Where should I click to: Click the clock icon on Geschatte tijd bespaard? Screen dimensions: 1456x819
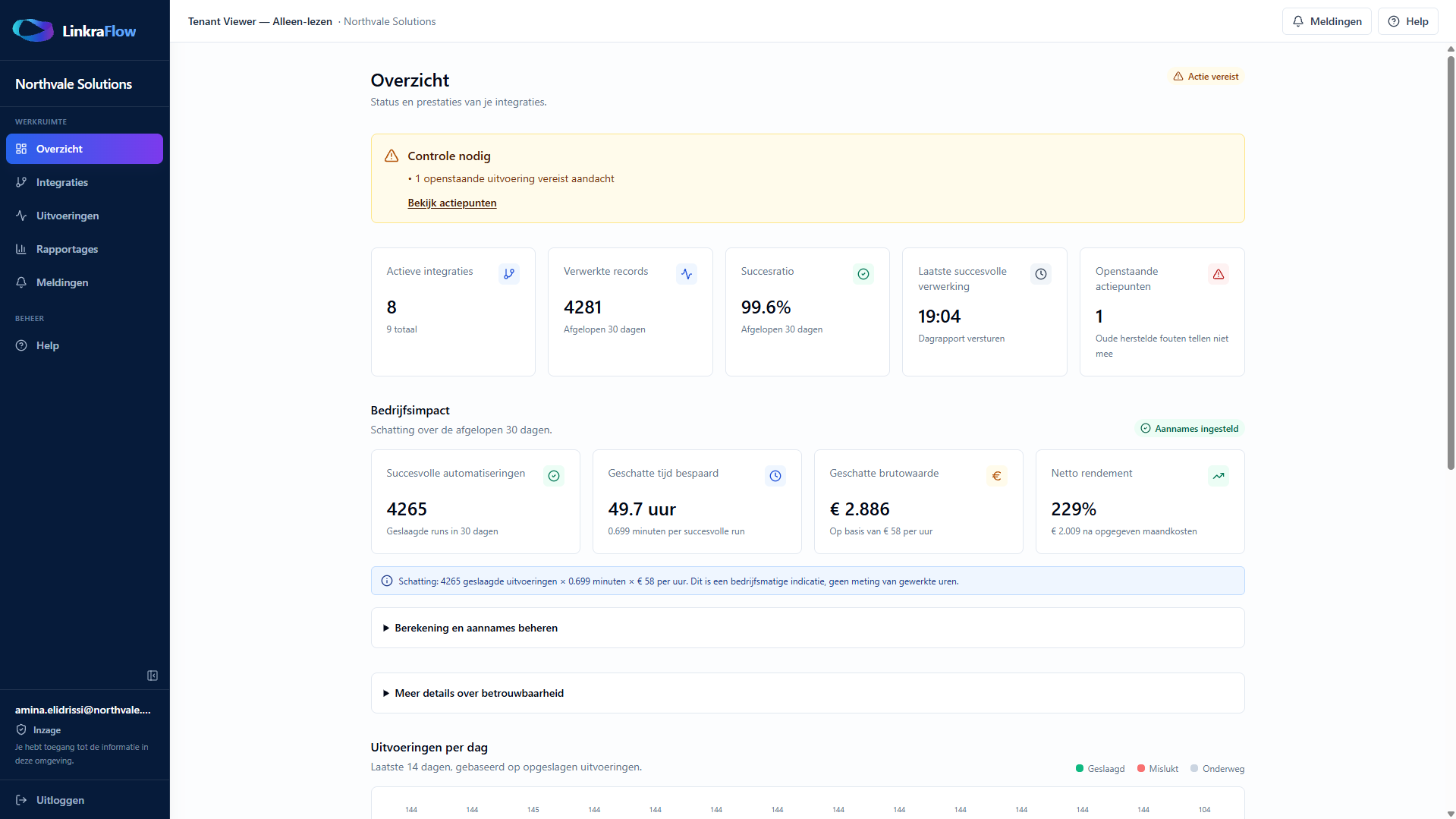point(775,476)
